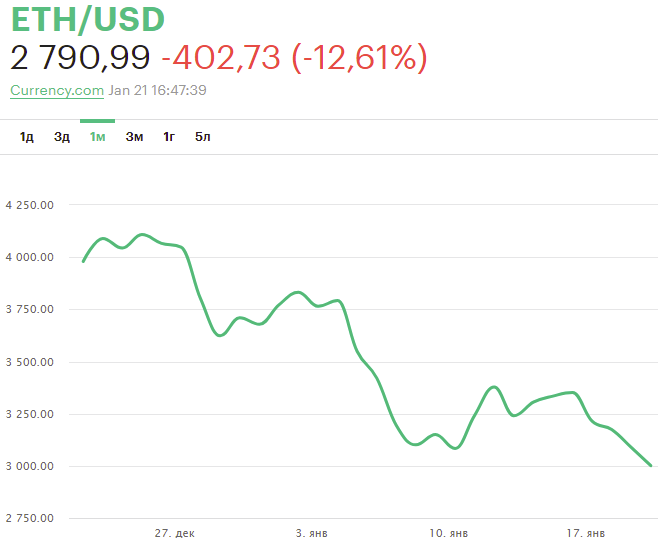The image size is (658, 549).
Task: Show the 3м price history
Action: click(x=134, y=137)
